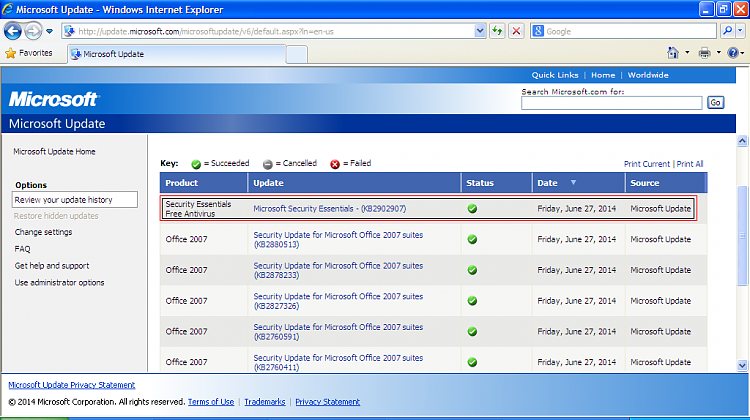Click the Print printer icon
750x420 pixels.
coord(705,53)
